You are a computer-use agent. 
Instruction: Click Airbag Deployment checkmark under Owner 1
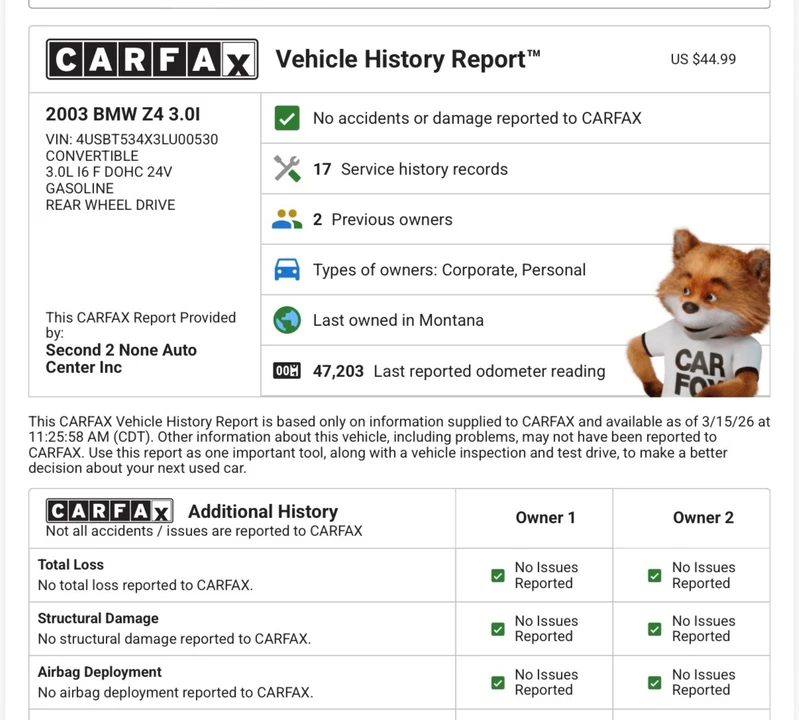click(x=498, y=682)
